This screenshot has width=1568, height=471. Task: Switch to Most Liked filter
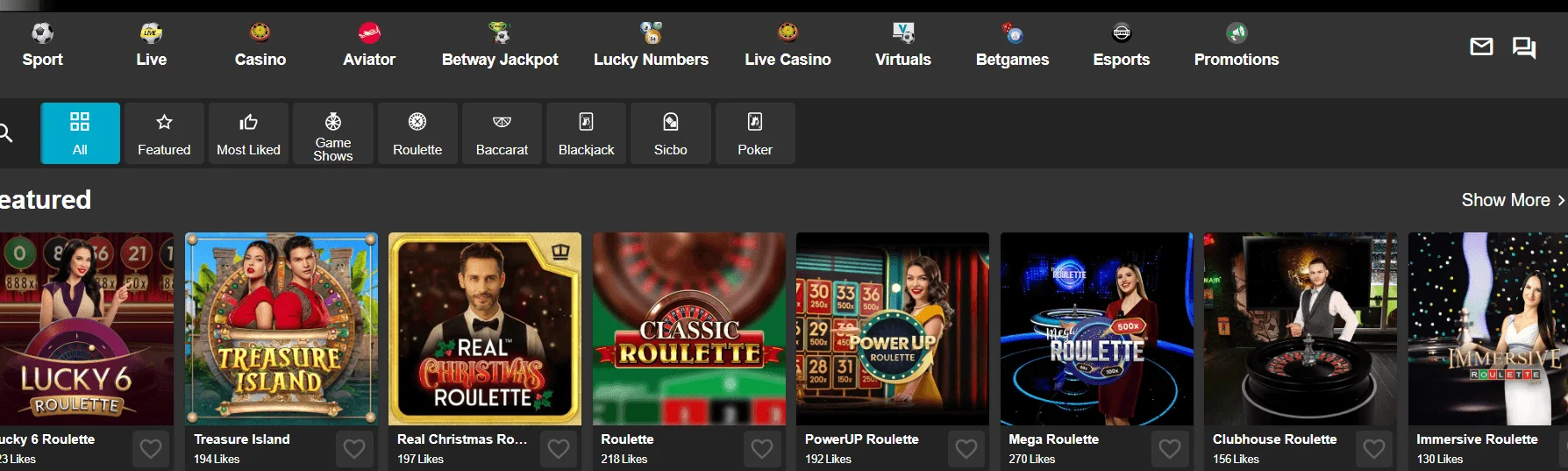248,133
